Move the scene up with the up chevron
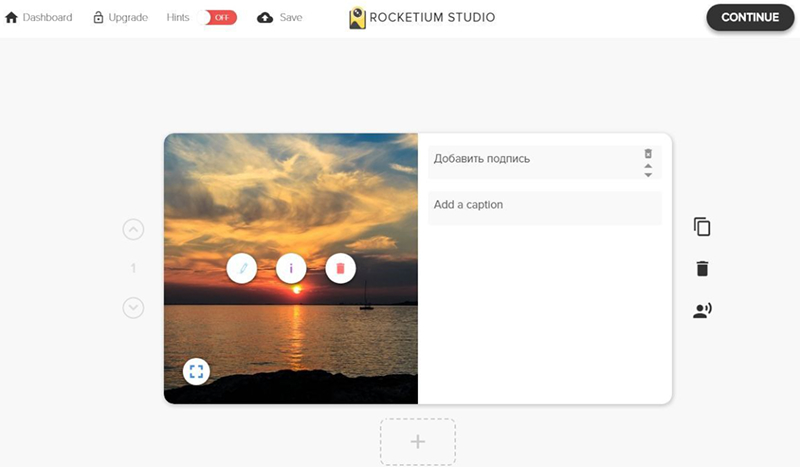This screenshot has width=800, height=467. click(x=133, y=230)
